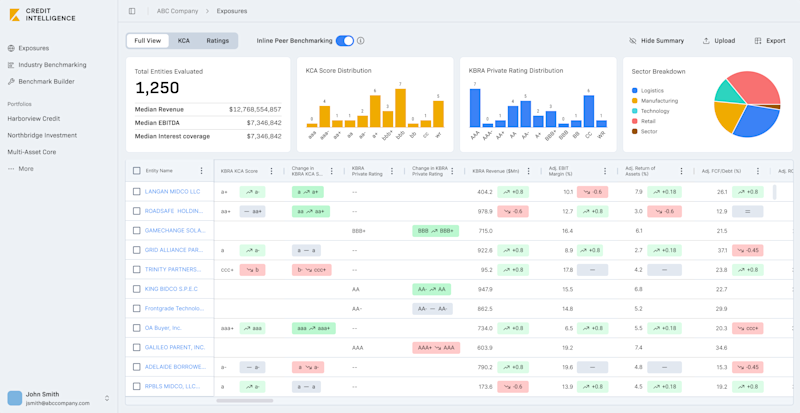800x413 pixels.
Task: Open Benchmark Builder page
Action: (41, 82)
